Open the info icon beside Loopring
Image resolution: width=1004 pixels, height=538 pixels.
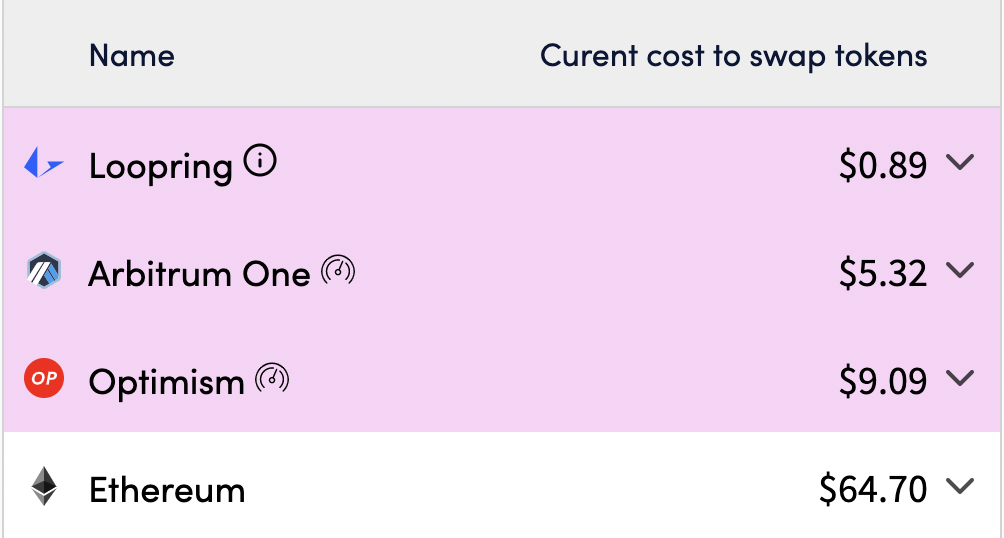[x=260, y=161]
